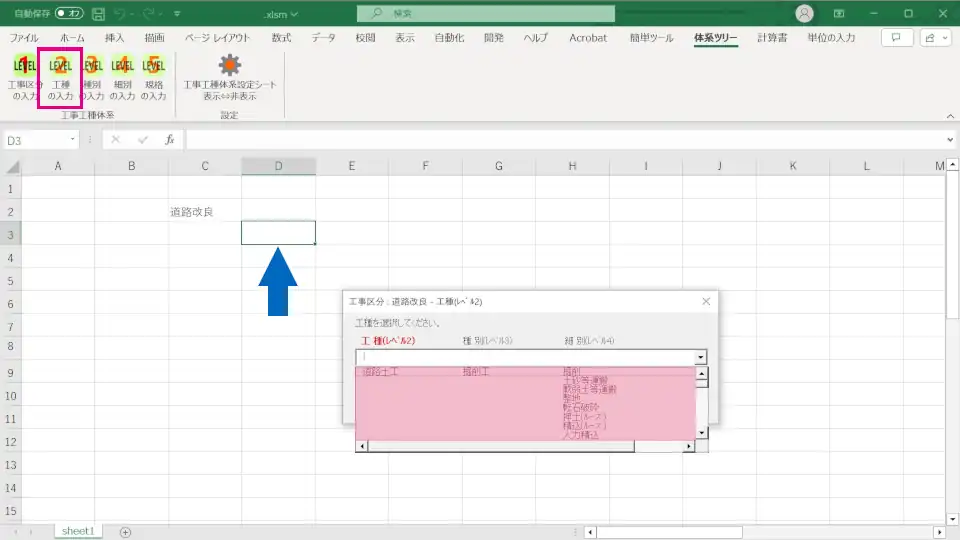Click the Level 5 規格の入力 icon
Viewport: 960px width, 540px height.
tap(153, 67)
